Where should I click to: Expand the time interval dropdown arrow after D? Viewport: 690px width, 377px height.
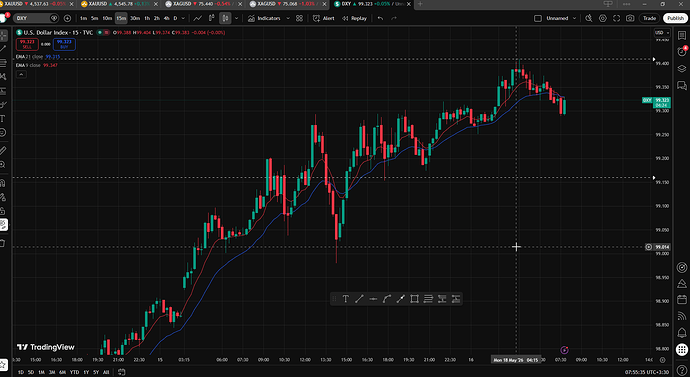pos(183,18)
